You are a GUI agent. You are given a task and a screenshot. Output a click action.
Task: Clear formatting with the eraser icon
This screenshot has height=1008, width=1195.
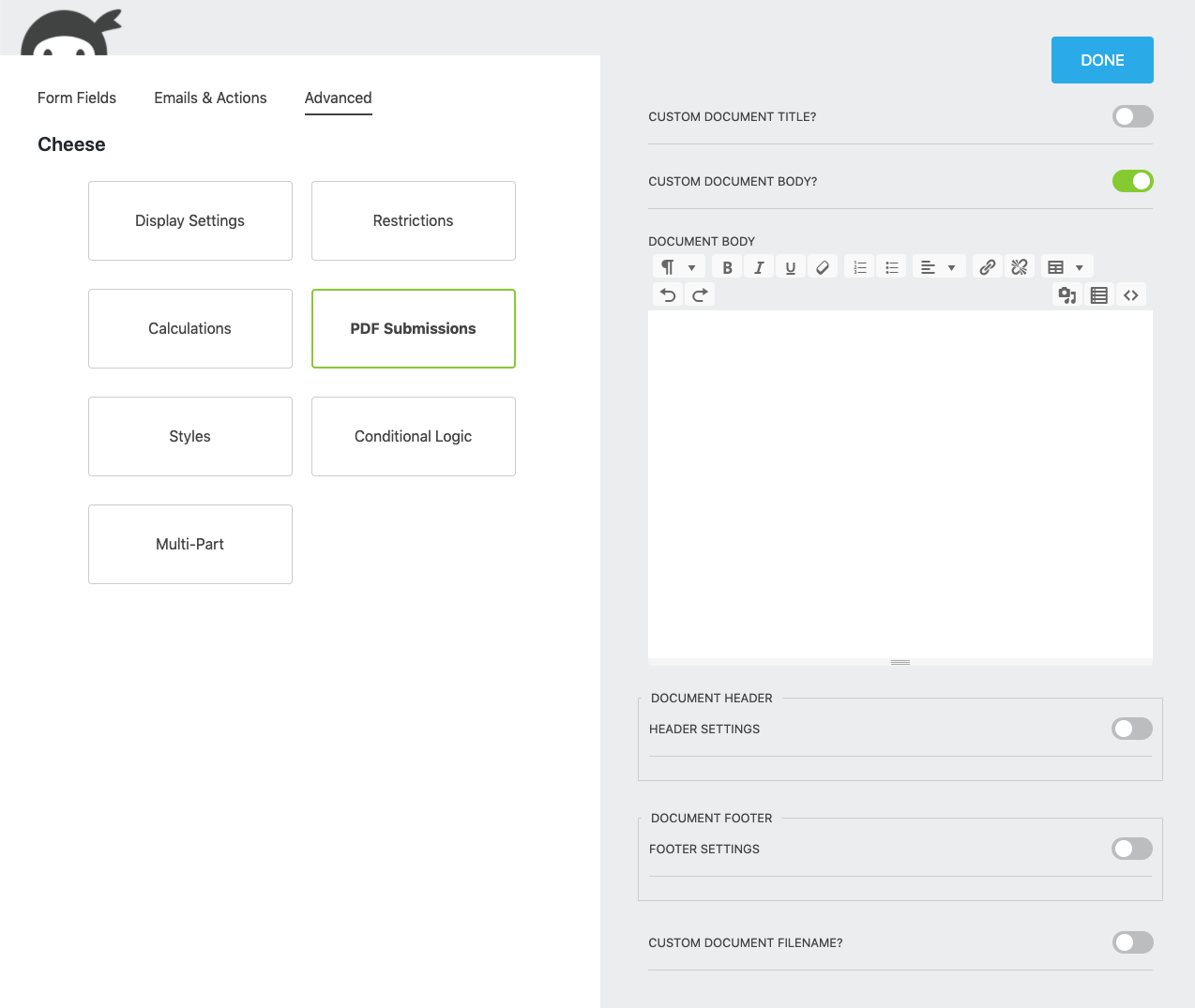click(x=822, y=266)
